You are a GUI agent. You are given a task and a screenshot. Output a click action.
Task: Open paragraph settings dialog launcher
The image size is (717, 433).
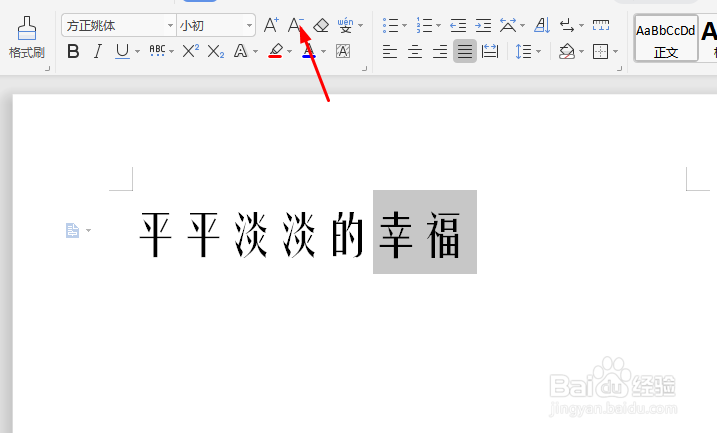pyautogui.click(x=620, y=69)
